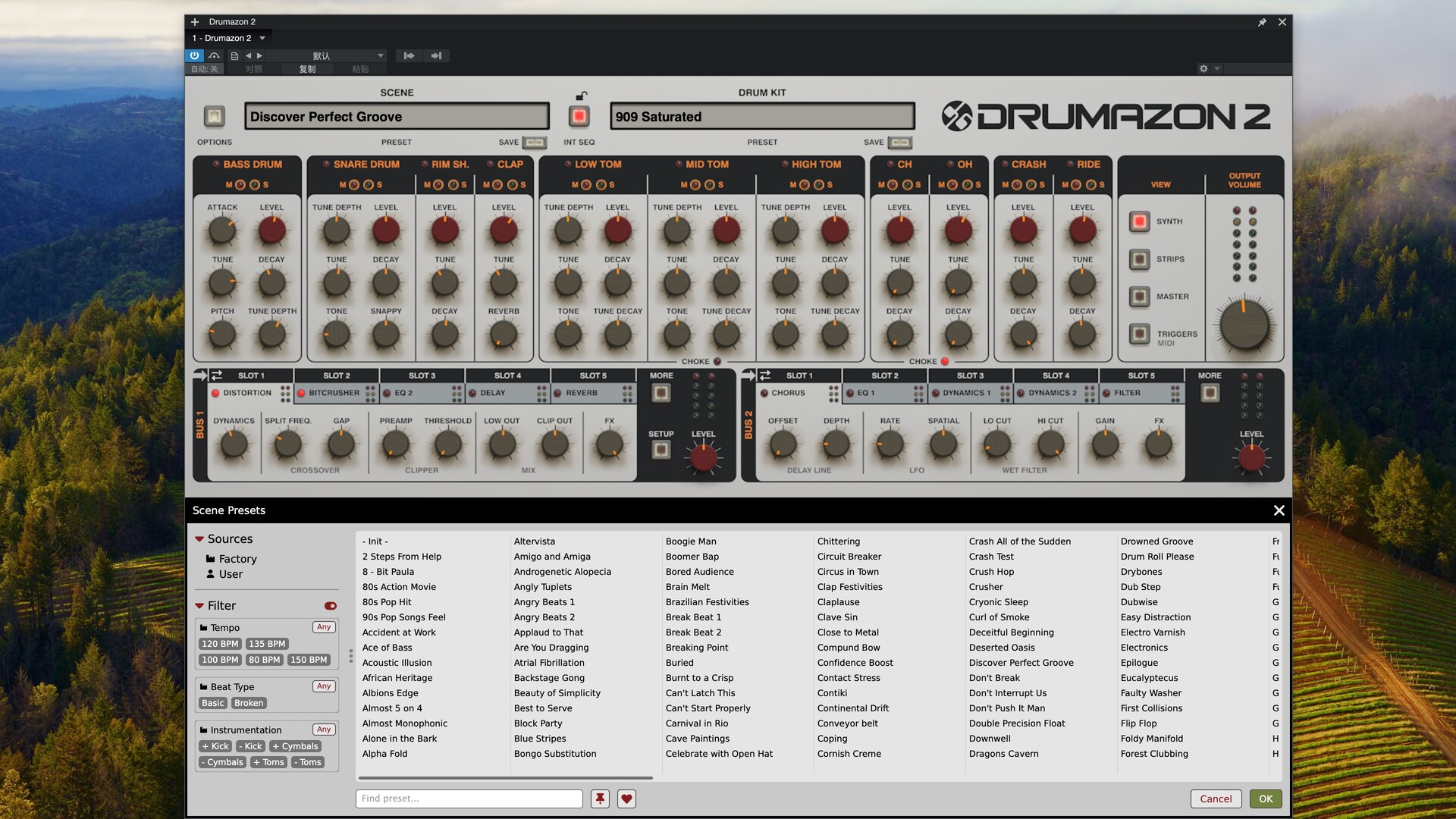This screenshot has width=1456, height=819.
Task: Go to the previous host preset arrow
Action: (248, 55)
